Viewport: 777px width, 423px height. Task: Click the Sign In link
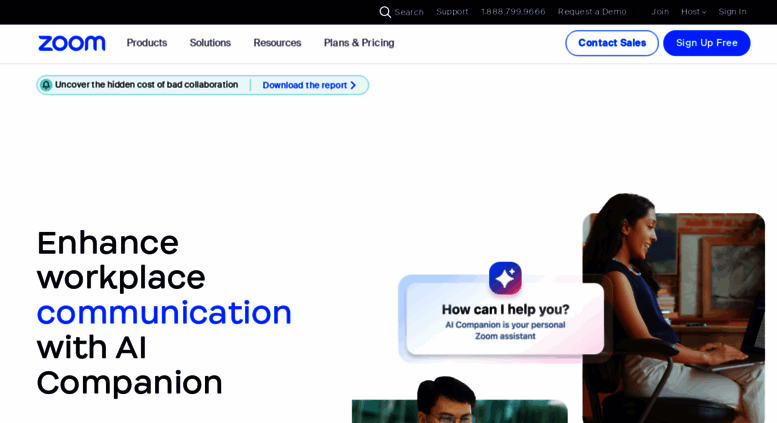pyautogui.click(x=732, y=11)
